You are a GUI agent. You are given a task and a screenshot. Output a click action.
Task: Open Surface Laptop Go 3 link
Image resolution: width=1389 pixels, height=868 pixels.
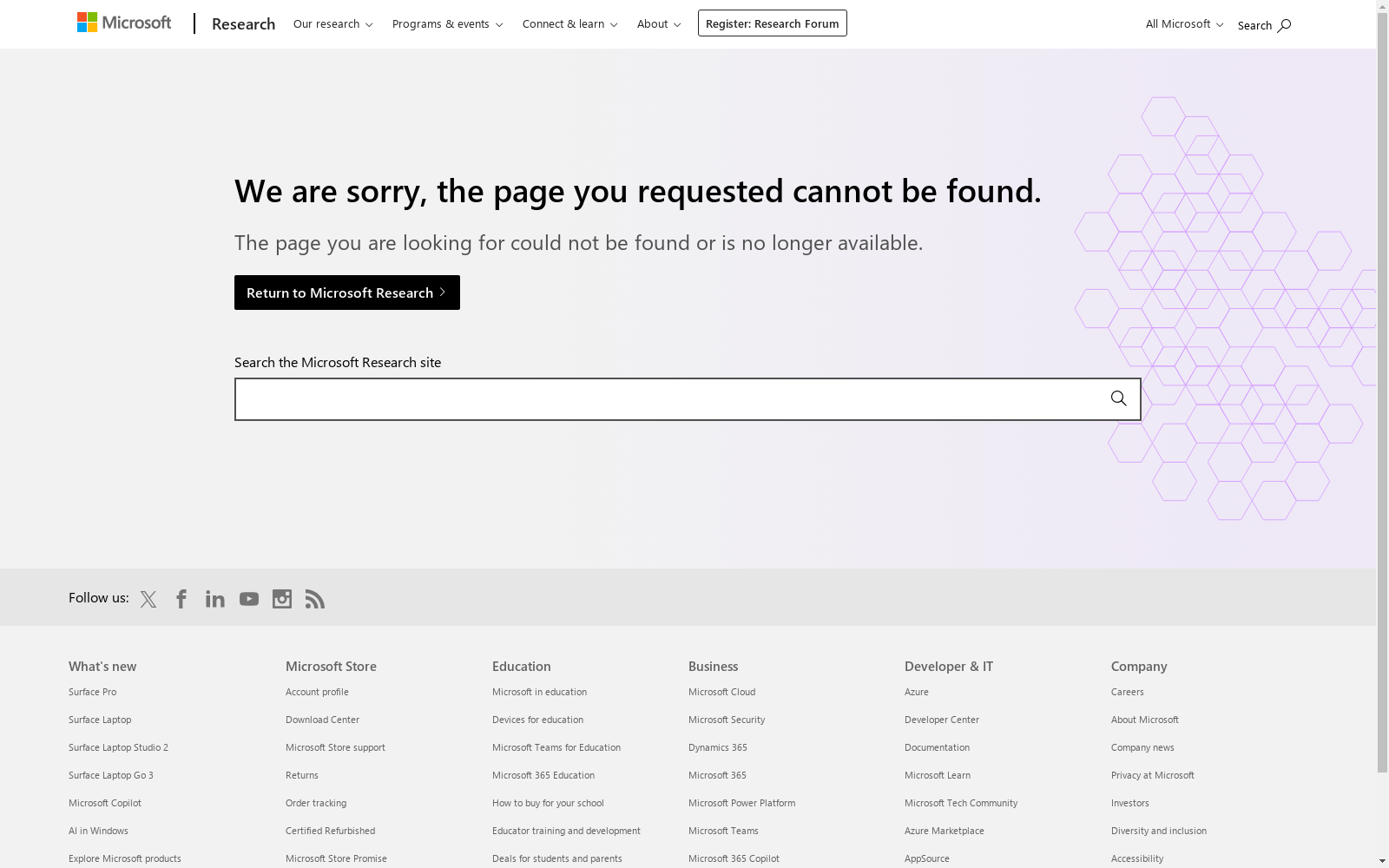tap(111, 775)
